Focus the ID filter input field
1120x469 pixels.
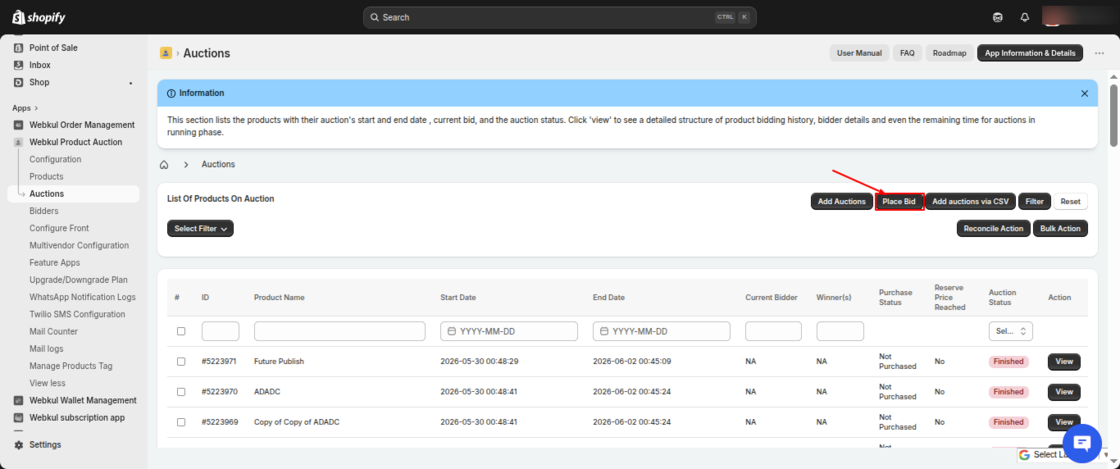(220, 331)
